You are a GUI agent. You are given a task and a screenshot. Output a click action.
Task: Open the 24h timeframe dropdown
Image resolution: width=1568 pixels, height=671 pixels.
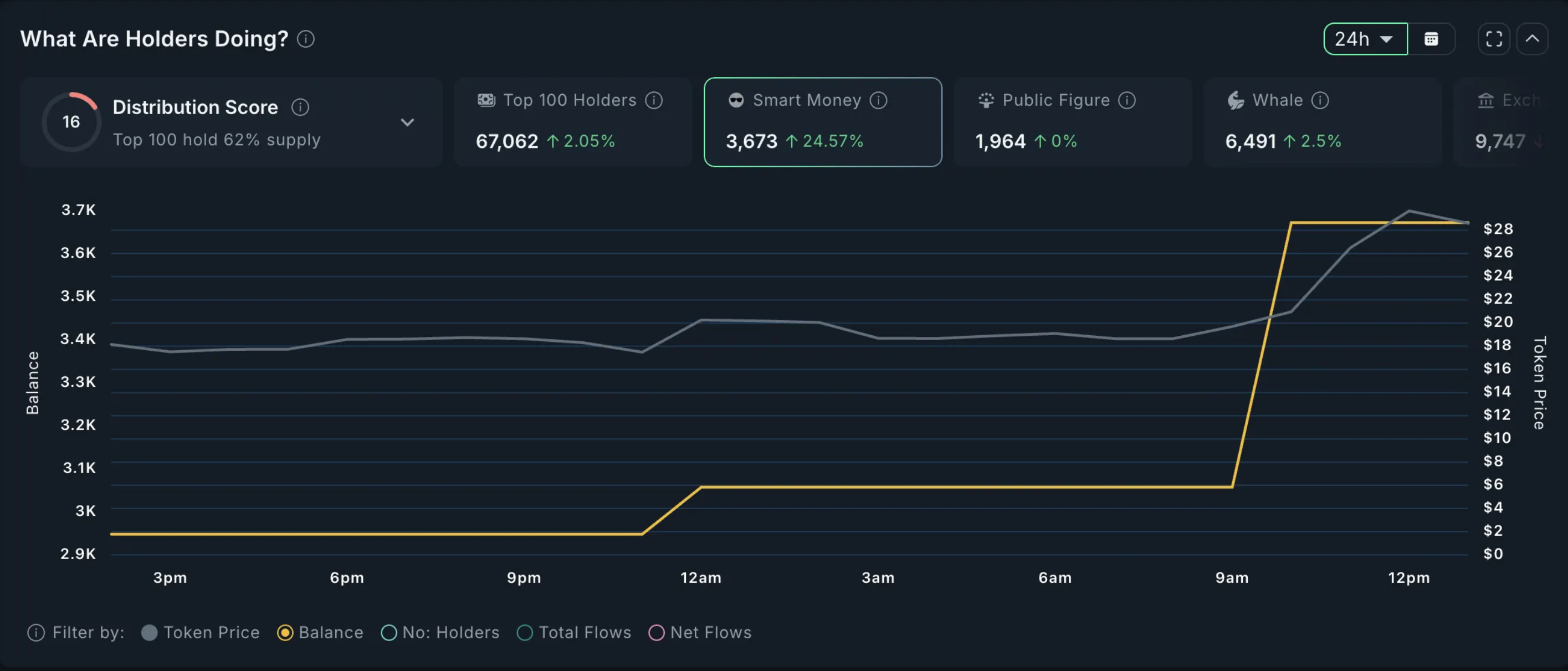(1365, 39)
